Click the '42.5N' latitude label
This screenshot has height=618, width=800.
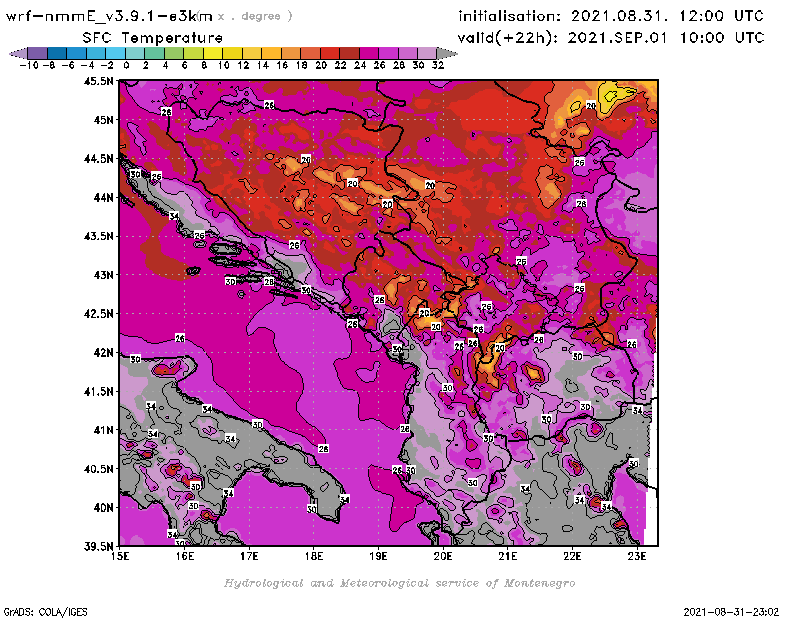[99, 314]
